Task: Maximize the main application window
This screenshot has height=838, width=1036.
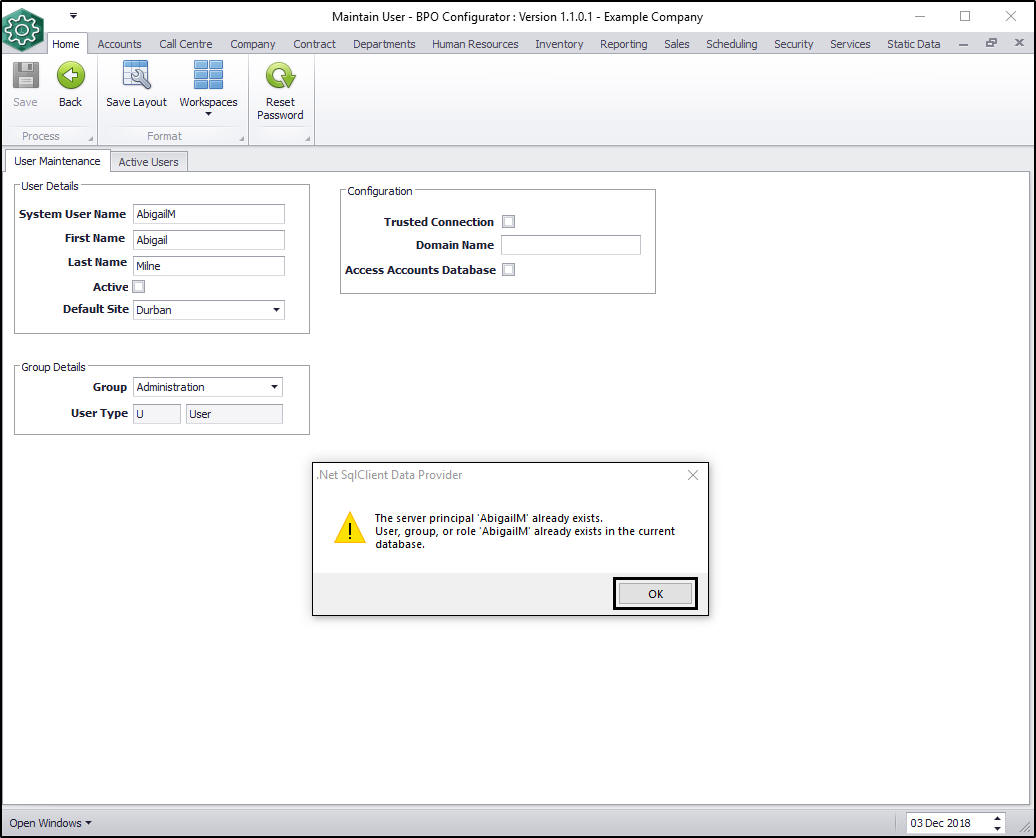Action: pos(965,16)
